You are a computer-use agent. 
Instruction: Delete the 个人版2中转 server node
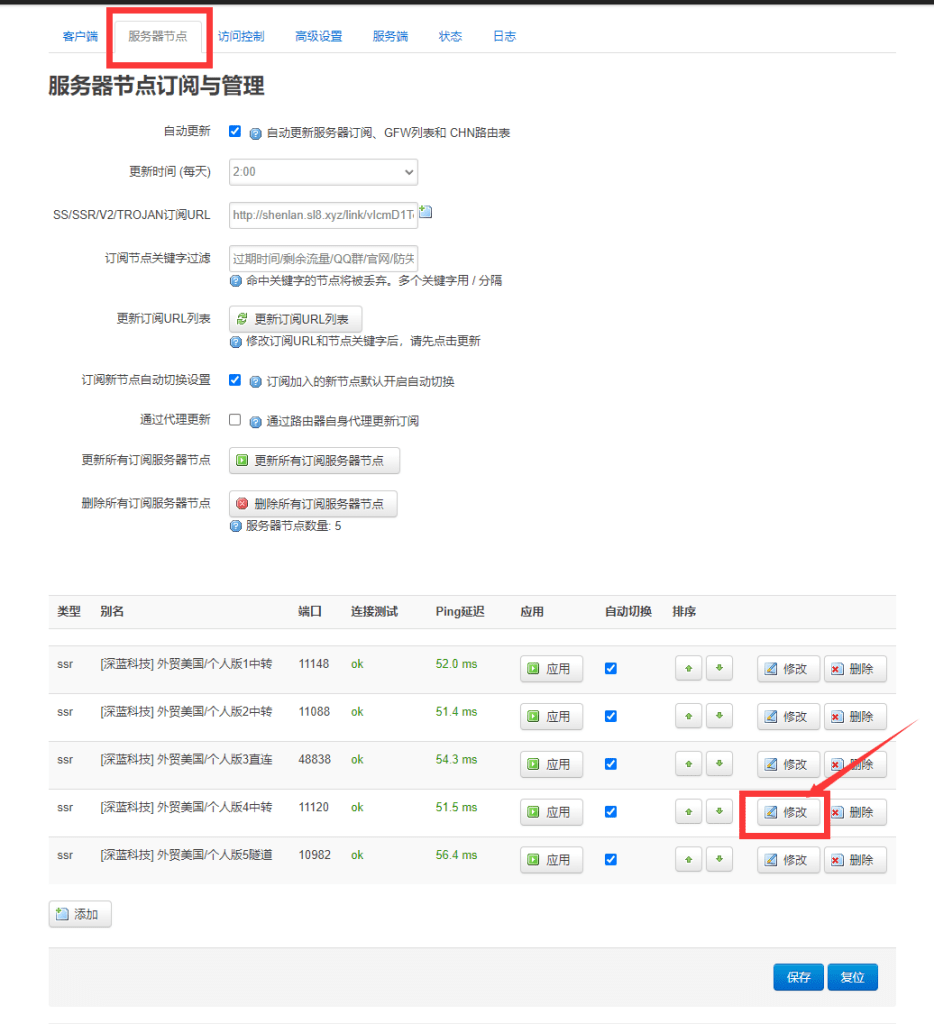pos(854,717)
